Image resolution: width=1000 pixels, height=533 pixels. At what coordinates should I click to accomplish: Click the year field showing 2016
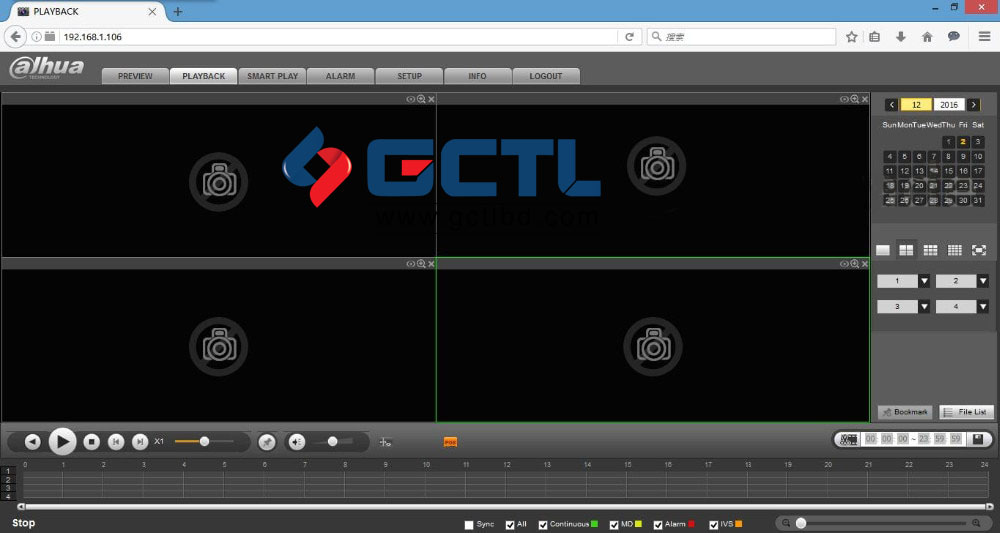949,105
